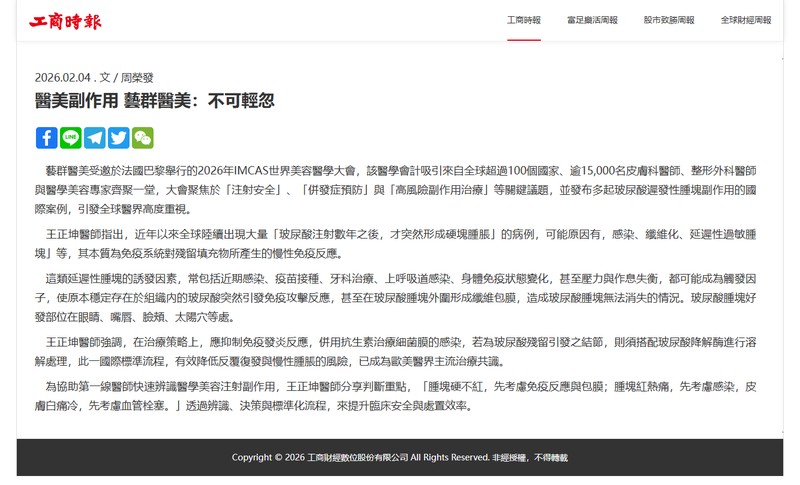Share the article via LINE

[x=70, y=138]
